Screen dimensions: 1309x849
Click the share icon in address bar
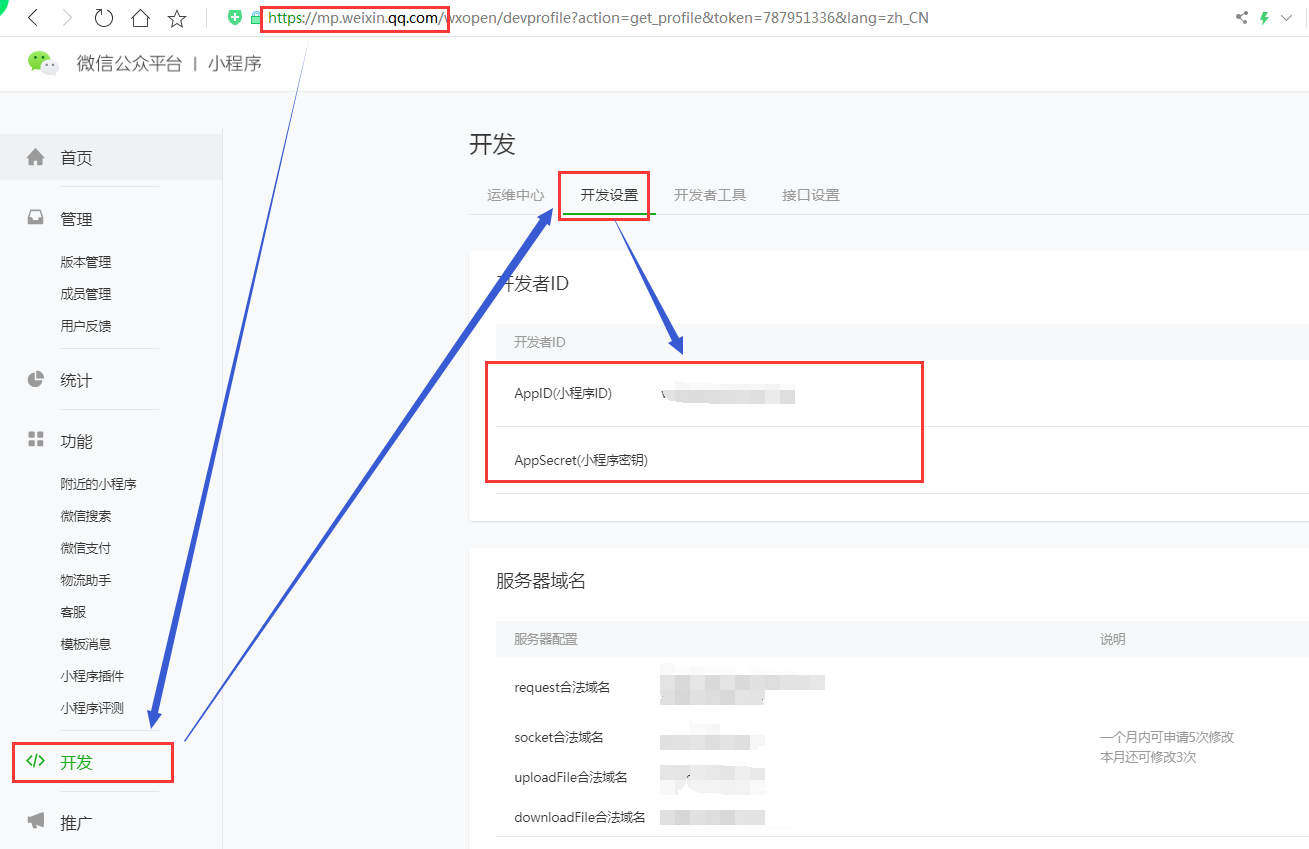(x=1242, y=17)
